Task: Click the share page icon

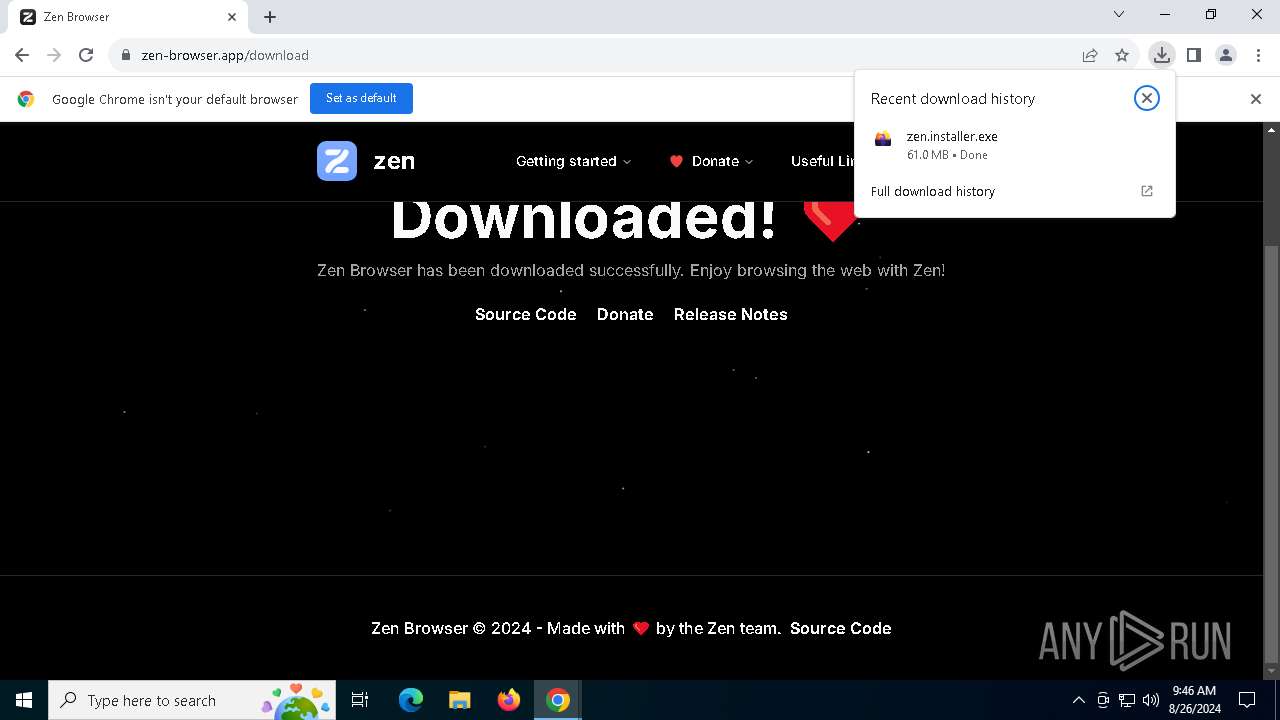Action: pyautogui.click(x=1090, y=55)
